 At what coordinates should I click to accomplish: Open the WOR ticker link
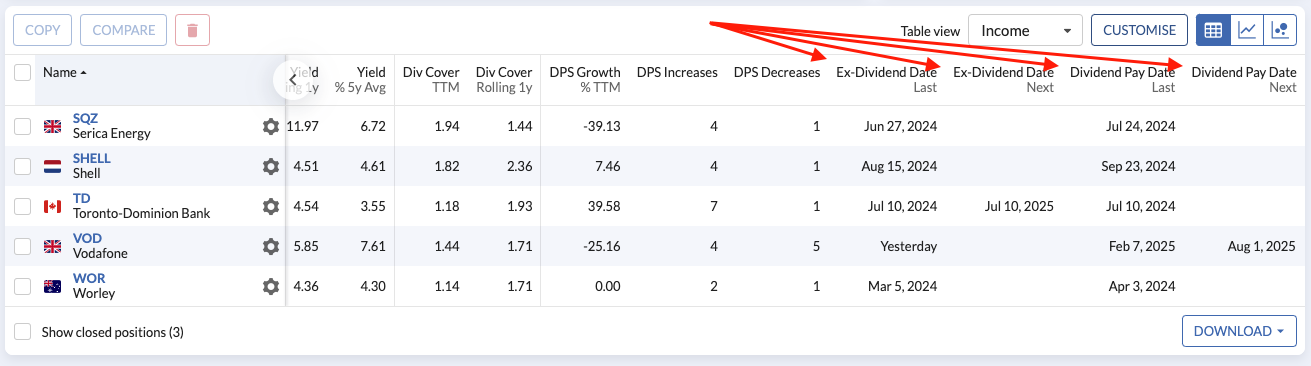pyautogui.click(x=89, y=278)
